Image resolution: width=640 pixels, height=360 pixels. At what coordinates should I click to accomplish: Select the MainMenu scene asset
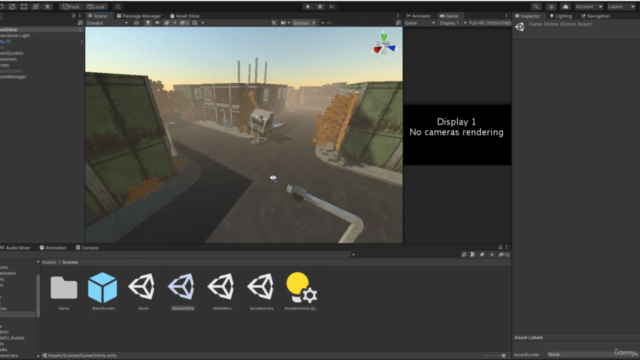click(222, 292)
